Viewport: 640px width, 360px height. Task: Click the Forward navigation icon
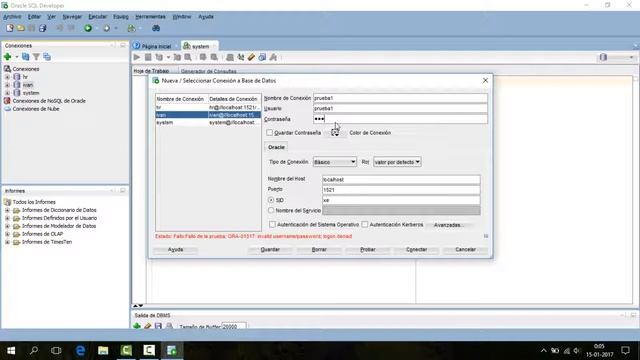[107, 28]
